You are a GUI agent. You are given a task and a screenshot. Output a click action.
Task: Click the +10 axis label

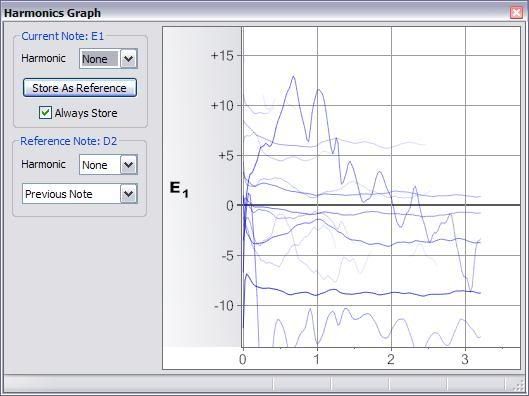coord(222,106)
